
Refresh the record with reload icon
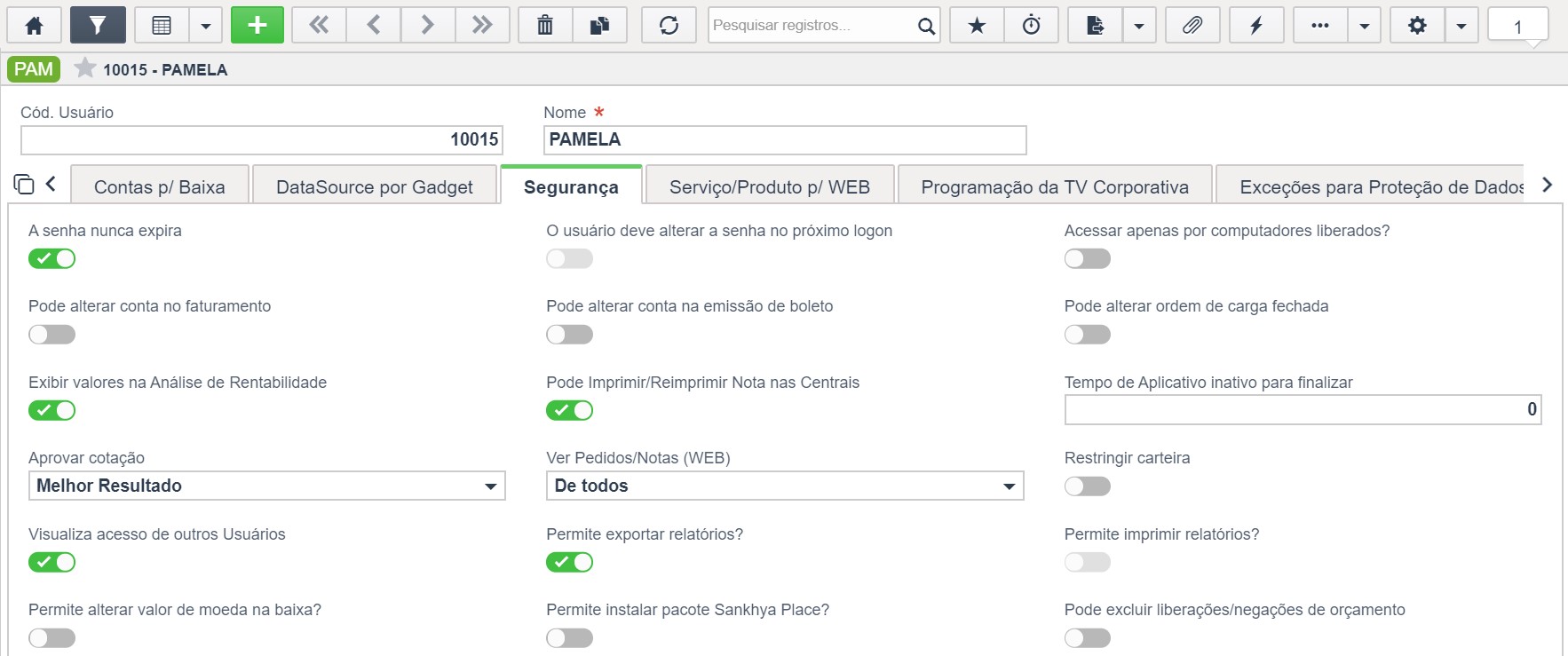coord(669,26)
